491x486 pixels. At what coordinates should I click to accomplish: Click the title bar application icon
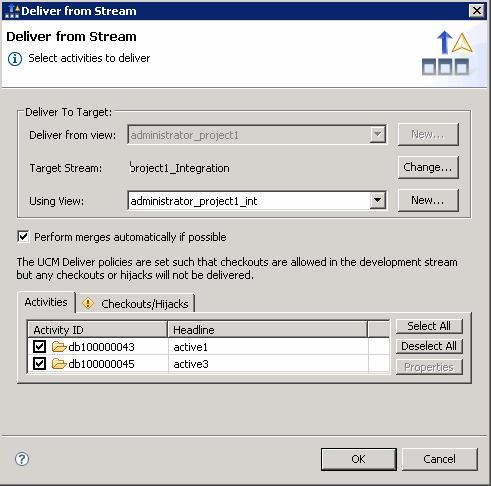coord(12,11)
